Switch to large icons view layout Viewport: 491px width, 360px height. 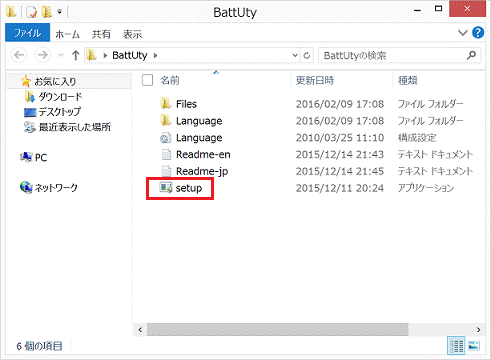point(474,346)
